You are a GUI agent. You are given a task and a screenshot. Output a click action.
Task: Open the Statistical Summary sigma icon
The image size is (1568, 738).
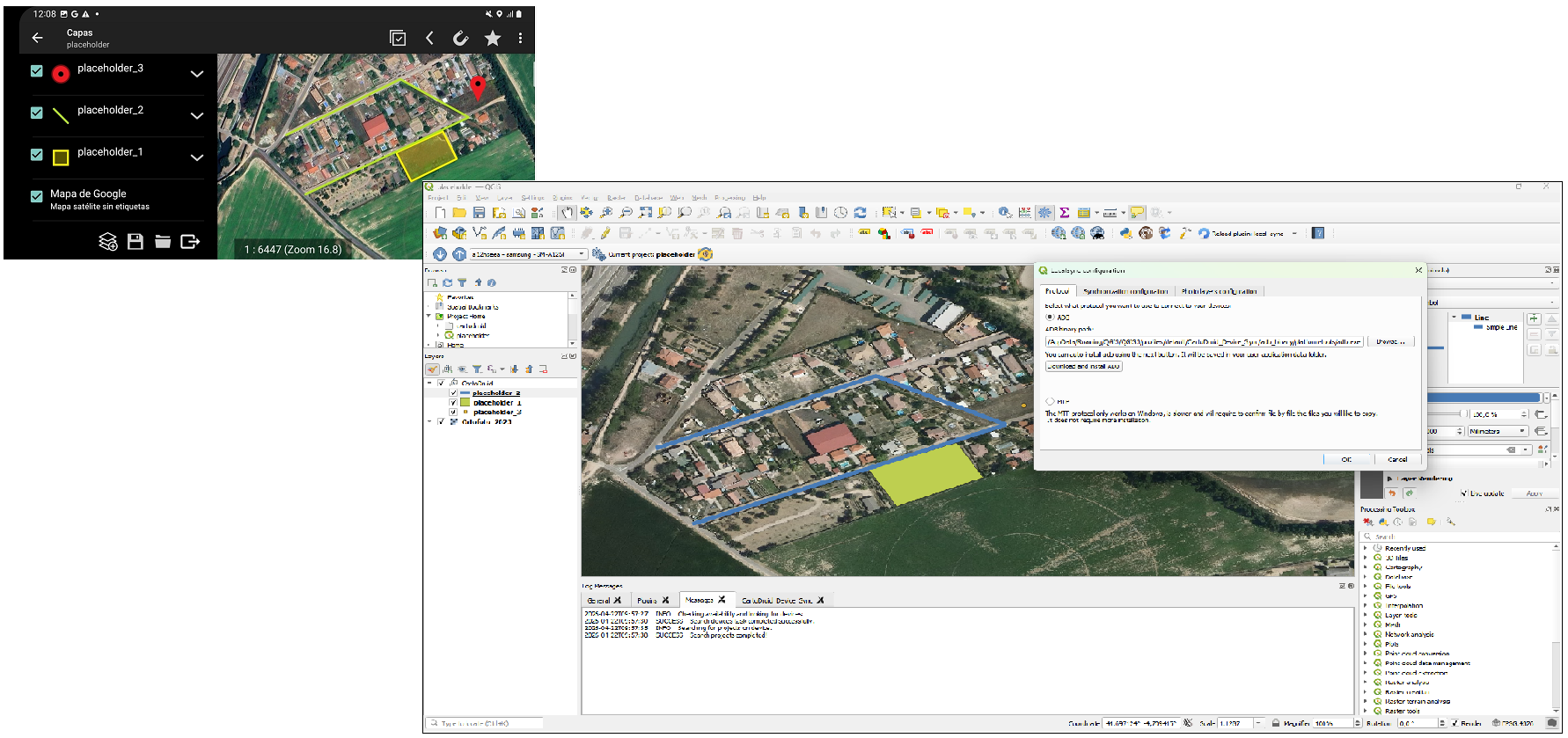pyautogui.click(x=1064, y=213)
